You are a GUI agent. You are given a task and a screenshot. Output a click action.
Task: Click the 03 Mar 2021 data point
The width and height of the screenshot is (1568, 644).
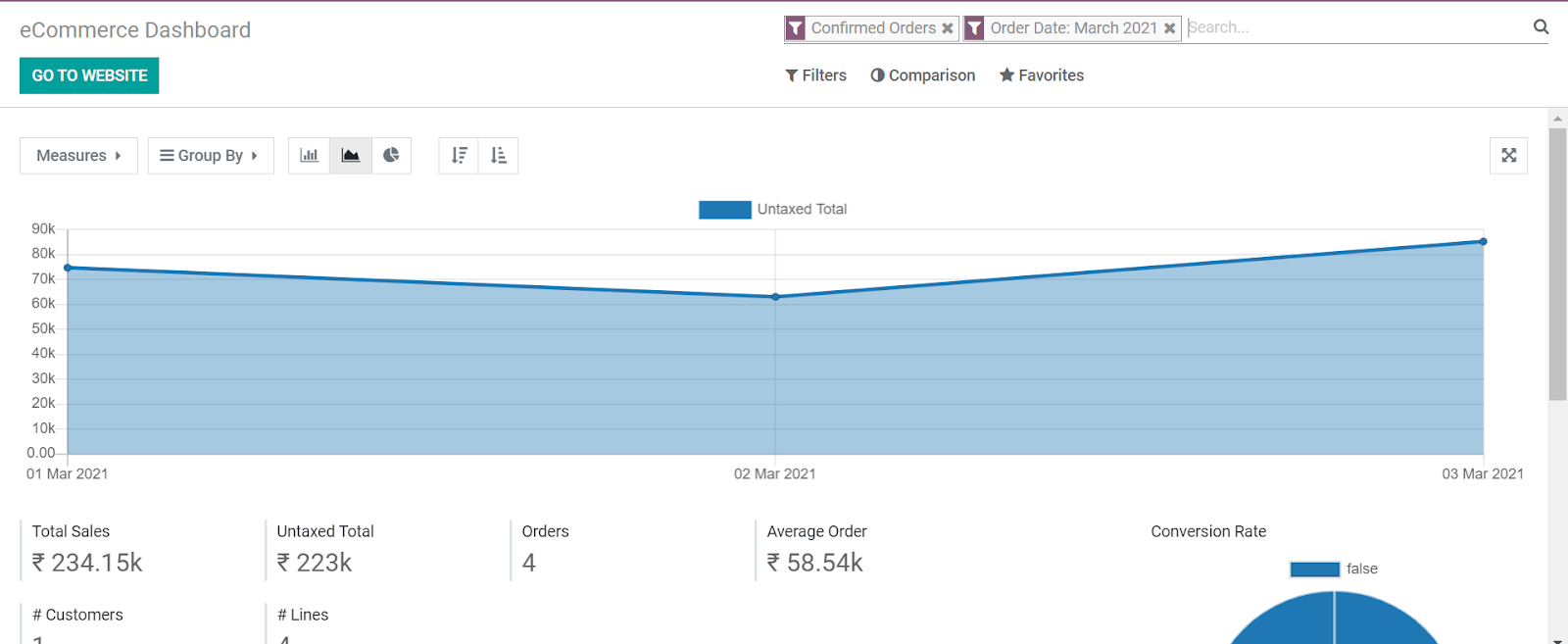(1484, 241)
